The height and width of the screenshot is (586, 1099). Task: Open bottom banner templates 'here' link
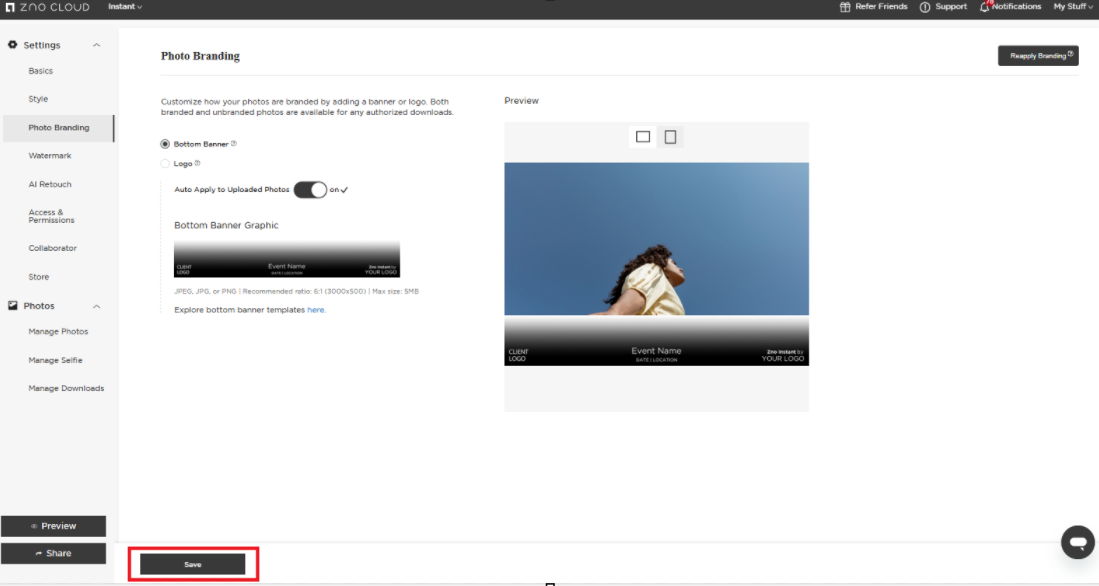coord(316,310)
